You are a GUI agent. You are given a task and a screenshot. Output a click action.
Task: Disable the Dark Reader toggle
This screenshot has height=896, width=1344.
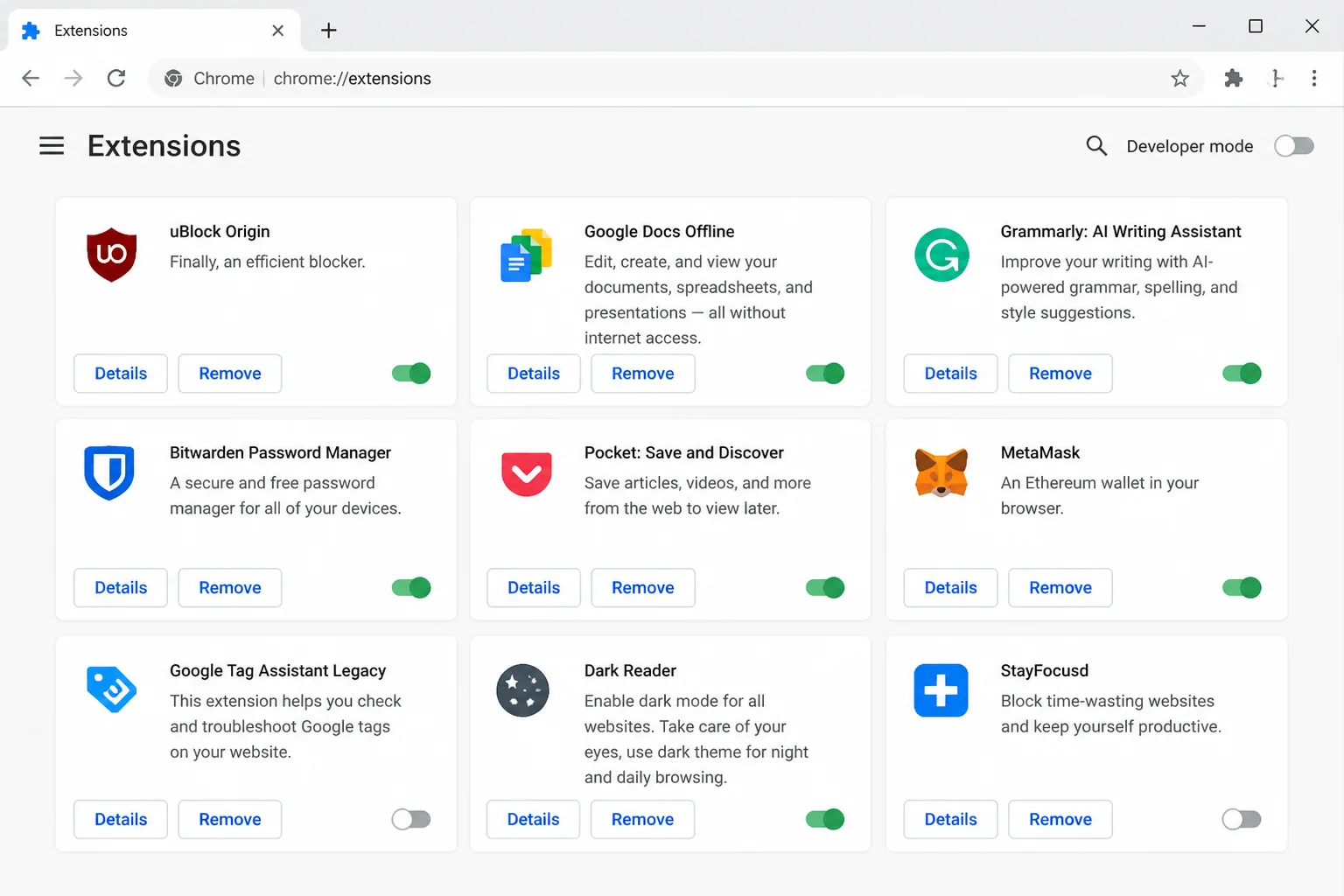tap(825, 819)
